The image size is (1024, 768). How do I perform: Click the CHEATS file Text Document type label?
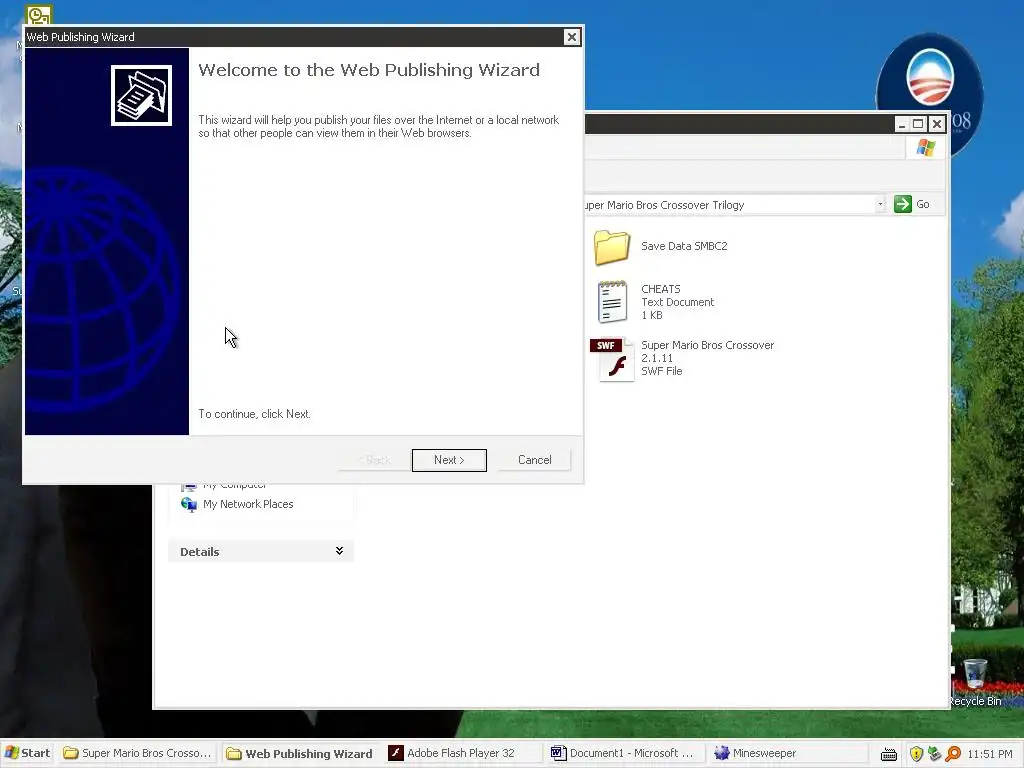(x=677, y=302)
